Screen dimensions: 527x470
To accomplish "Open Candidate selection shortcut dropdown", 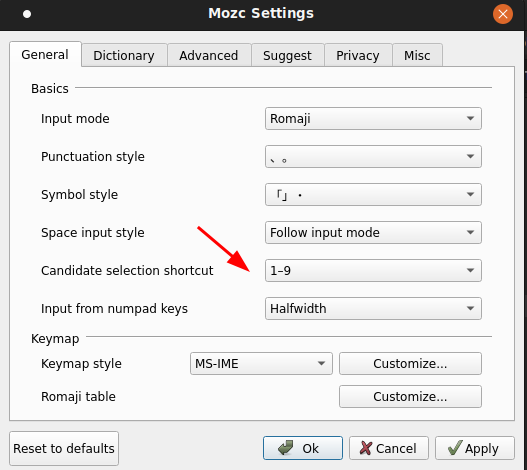I will tap(373, 271).
